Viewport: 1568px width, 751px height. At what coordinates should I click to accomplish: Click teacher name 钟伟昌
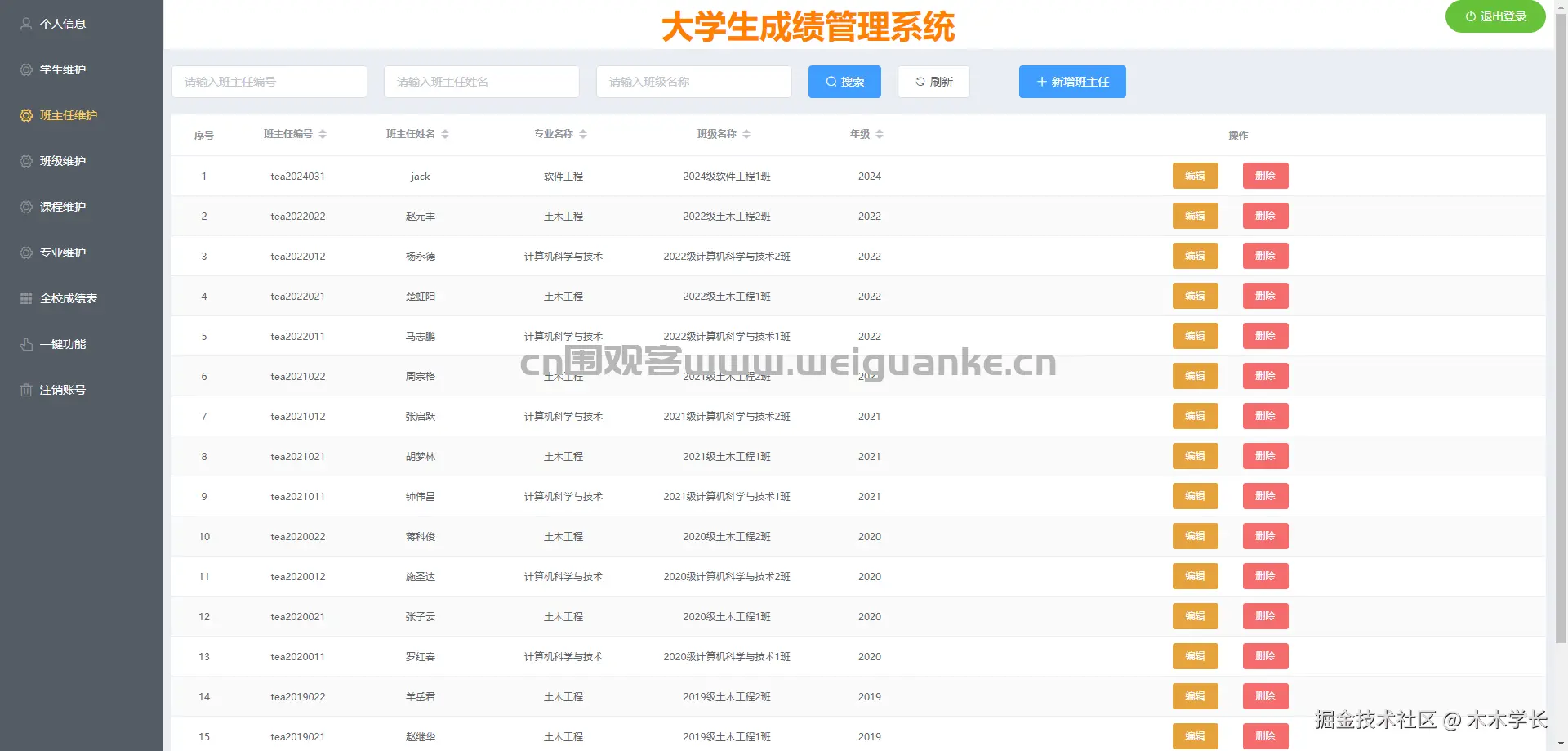tap(421, 497)
